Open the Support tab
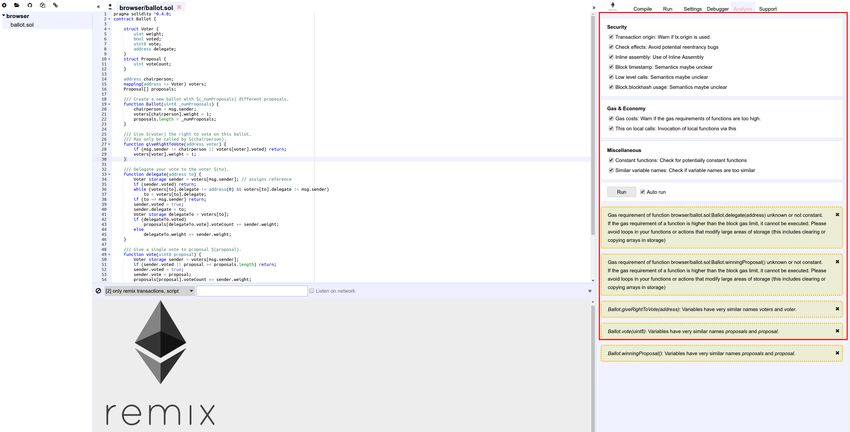850x432 pixels. coord(768,9)
